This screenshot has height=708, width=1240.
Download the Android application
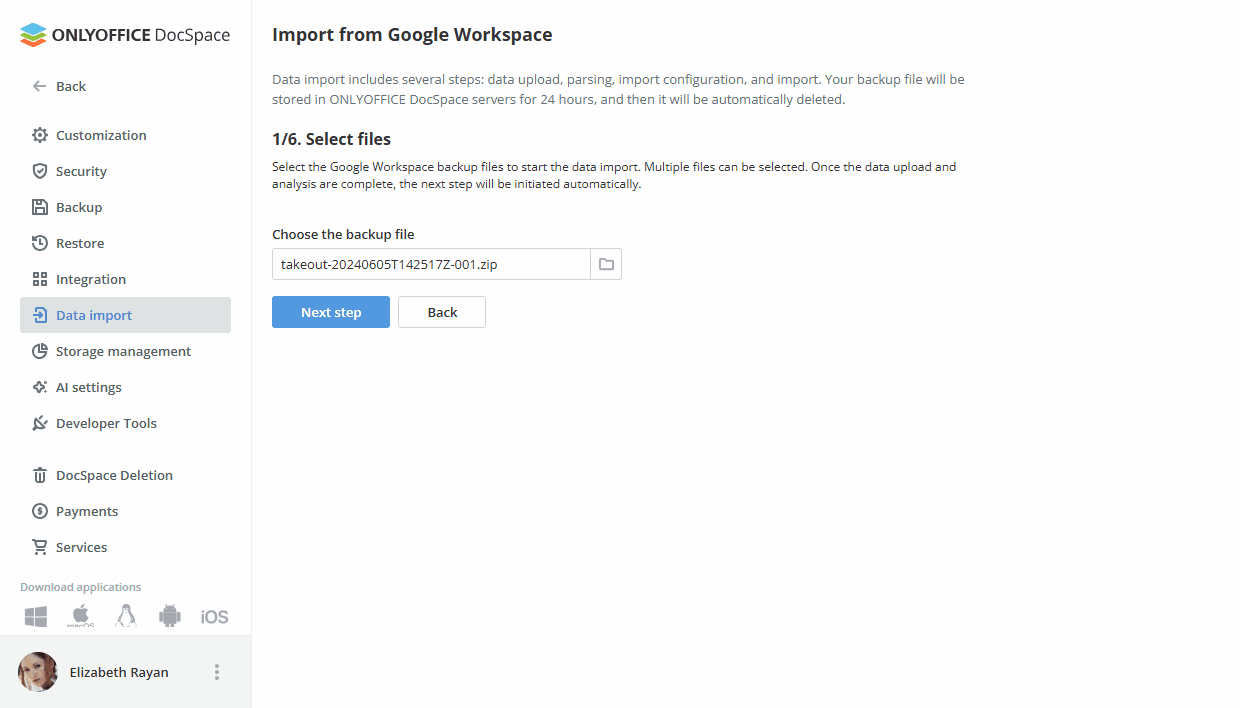click(169, 616)
